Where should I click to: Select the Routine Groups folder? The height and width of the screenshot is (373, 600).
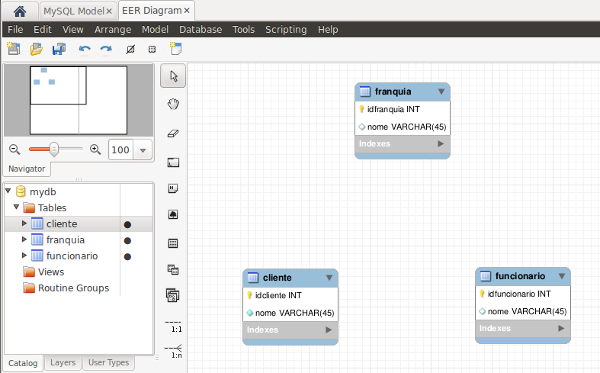pos(66,288)
